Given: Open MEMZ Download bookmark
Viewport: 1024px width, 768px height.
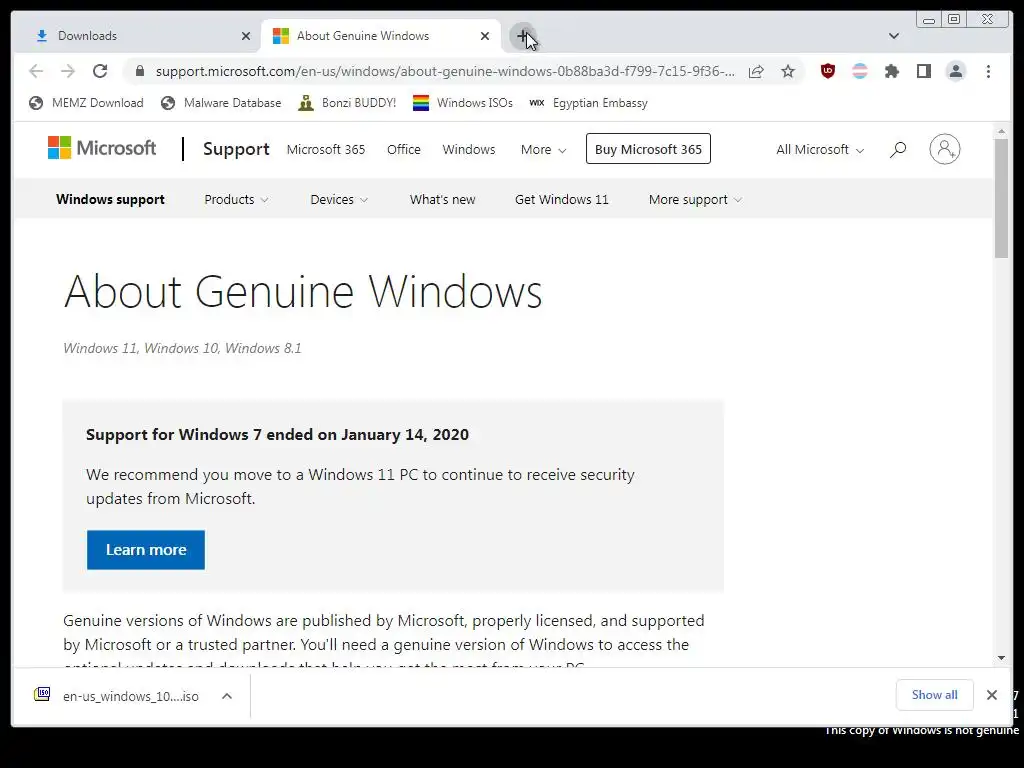Looking at the screenshot, I should (86, 103).
